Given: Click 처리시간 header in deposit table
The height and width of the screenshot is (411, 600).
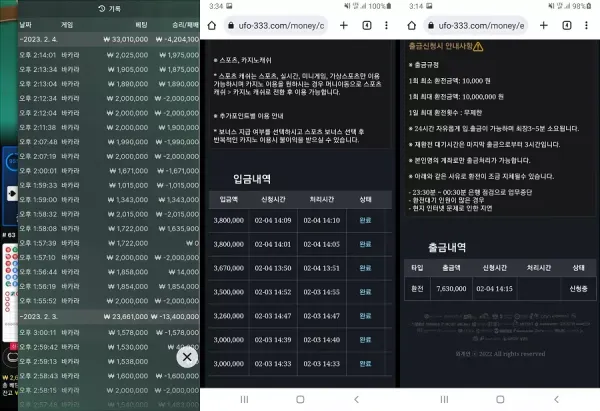Looking at the screenshot, I should pos(322,199).
